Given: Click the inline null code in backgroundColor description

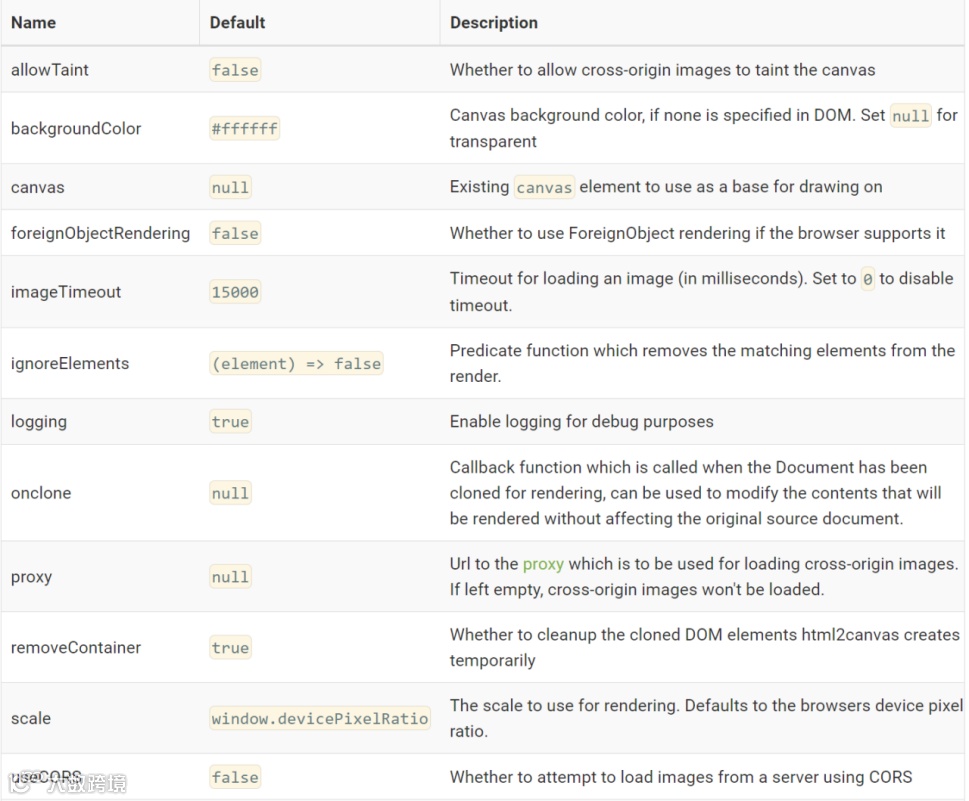Looking at the screenshot, I should click(x=910, y=116).
